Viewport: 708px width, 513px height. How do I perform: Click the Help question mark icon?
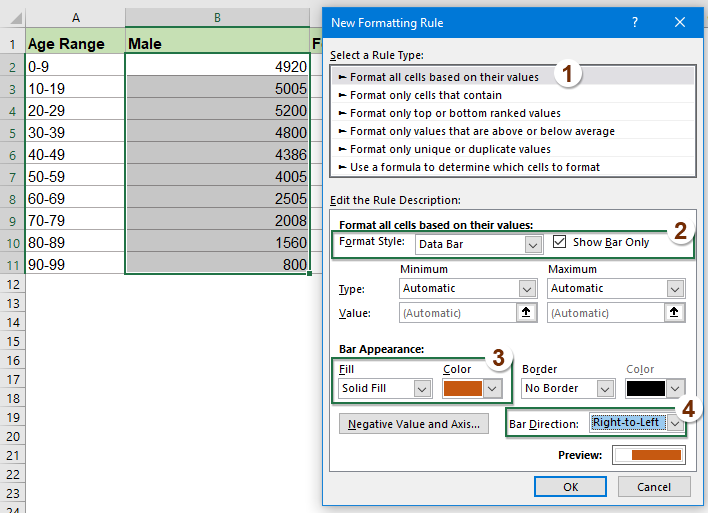coord(636,22)
